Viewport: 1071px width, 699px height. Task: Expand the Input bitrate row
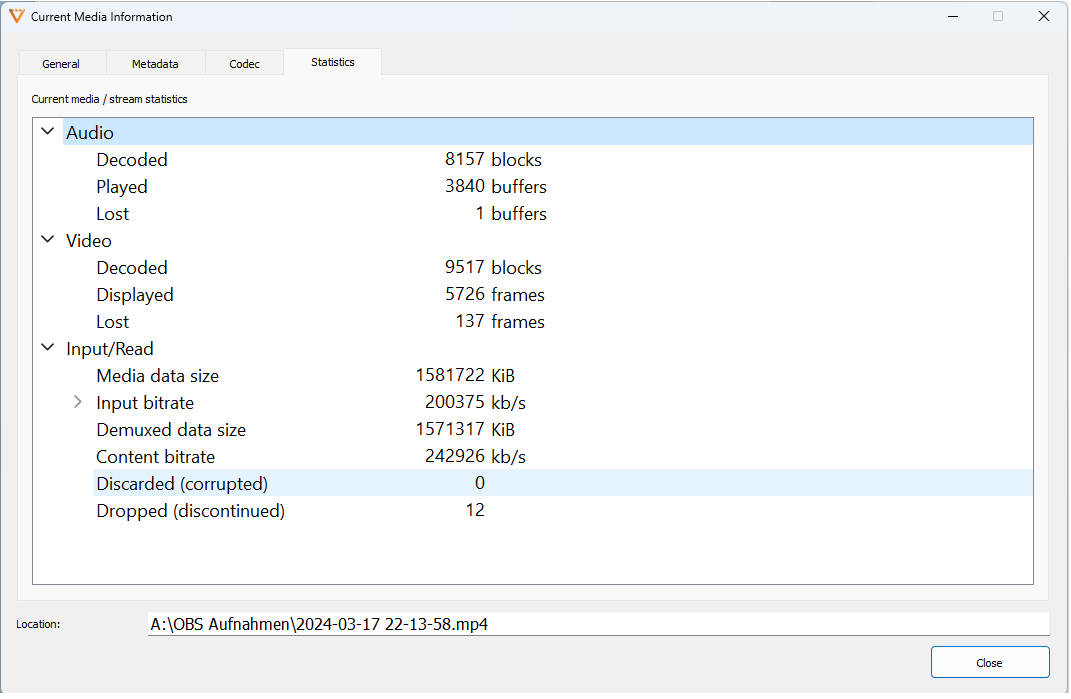[78, 403]
